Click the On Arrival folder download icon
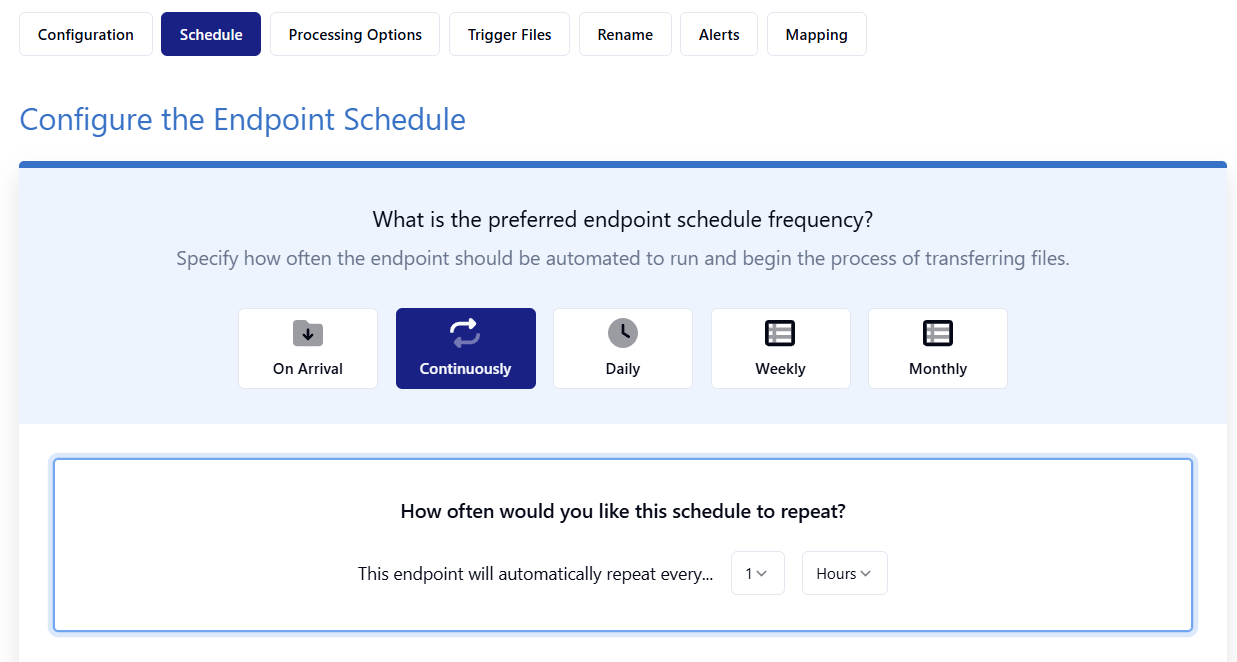1237x662 pixels. (308, 333)
